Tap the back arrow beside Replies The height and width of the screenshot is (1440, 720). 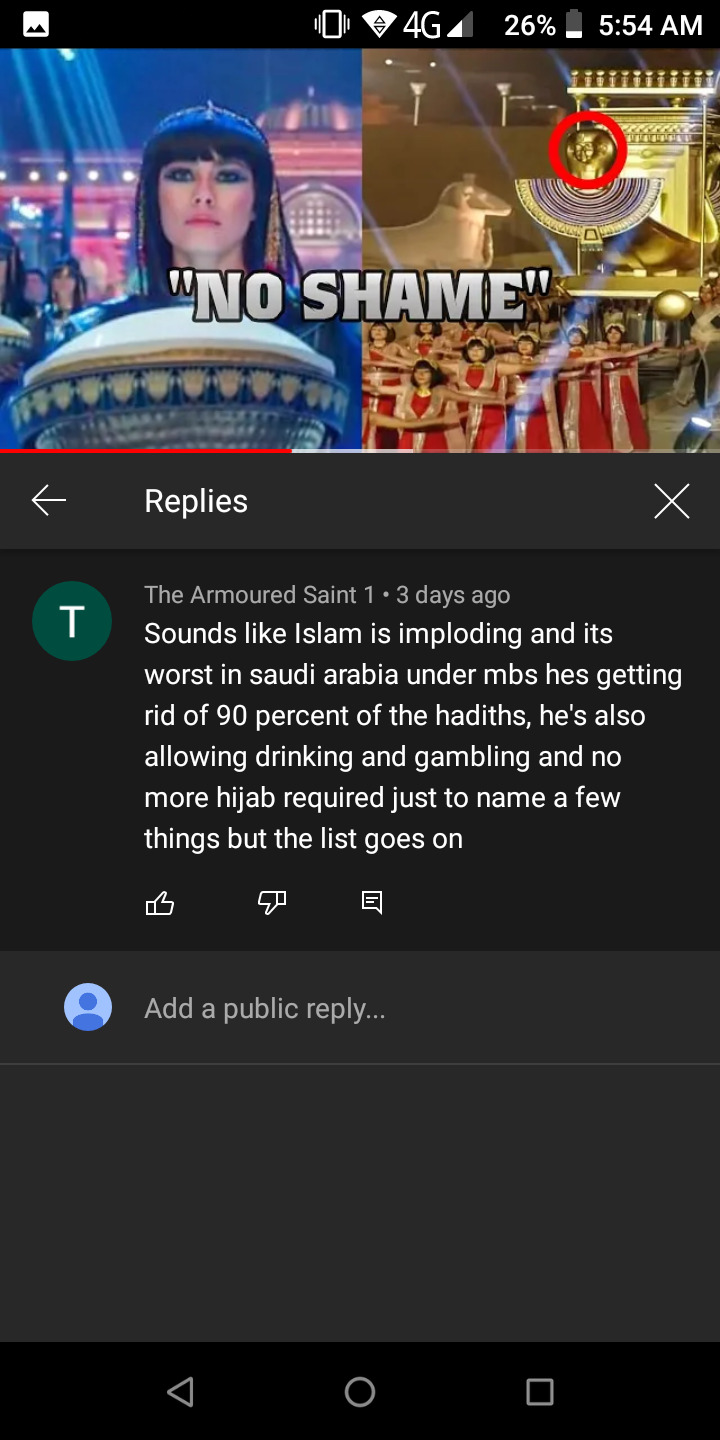click(x=48, y=500)
